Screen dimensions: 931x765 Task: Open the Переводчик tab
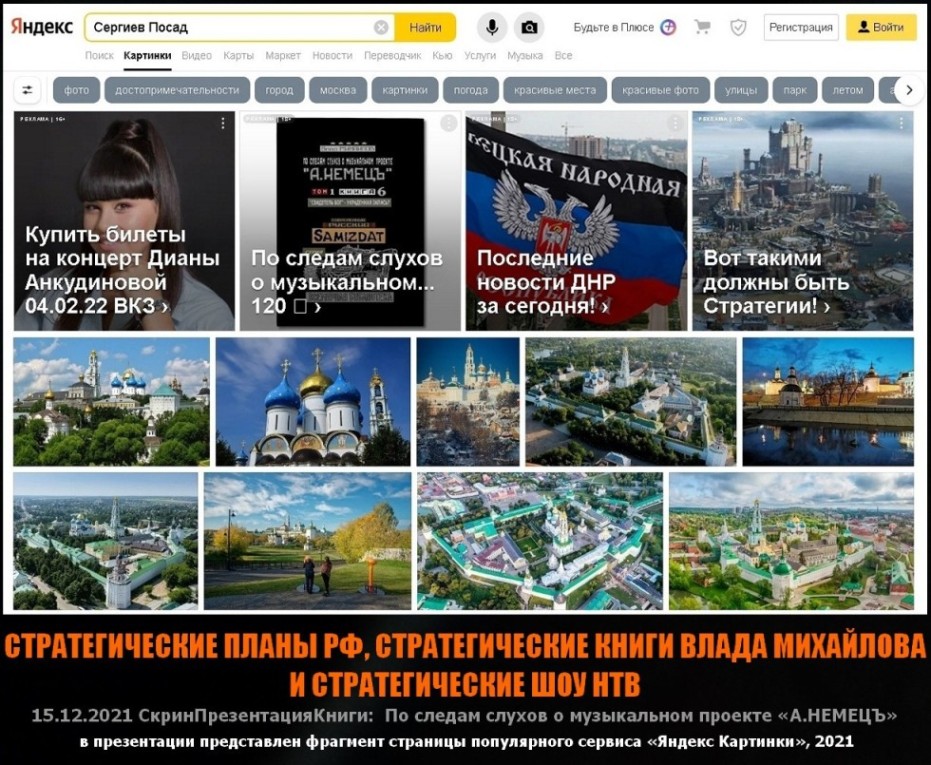[392, 55]
